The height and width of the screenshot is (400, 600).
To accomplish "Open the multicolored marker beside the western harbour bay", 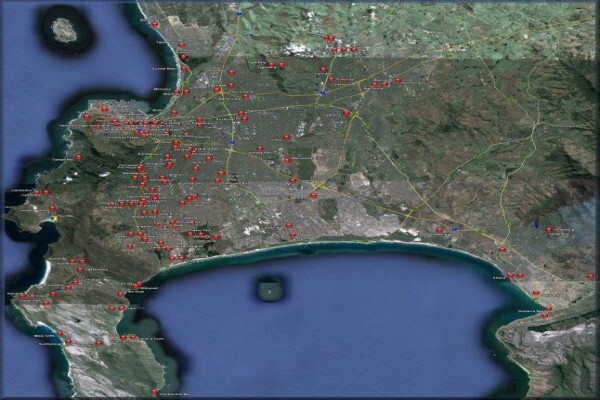I will [54, 218].
